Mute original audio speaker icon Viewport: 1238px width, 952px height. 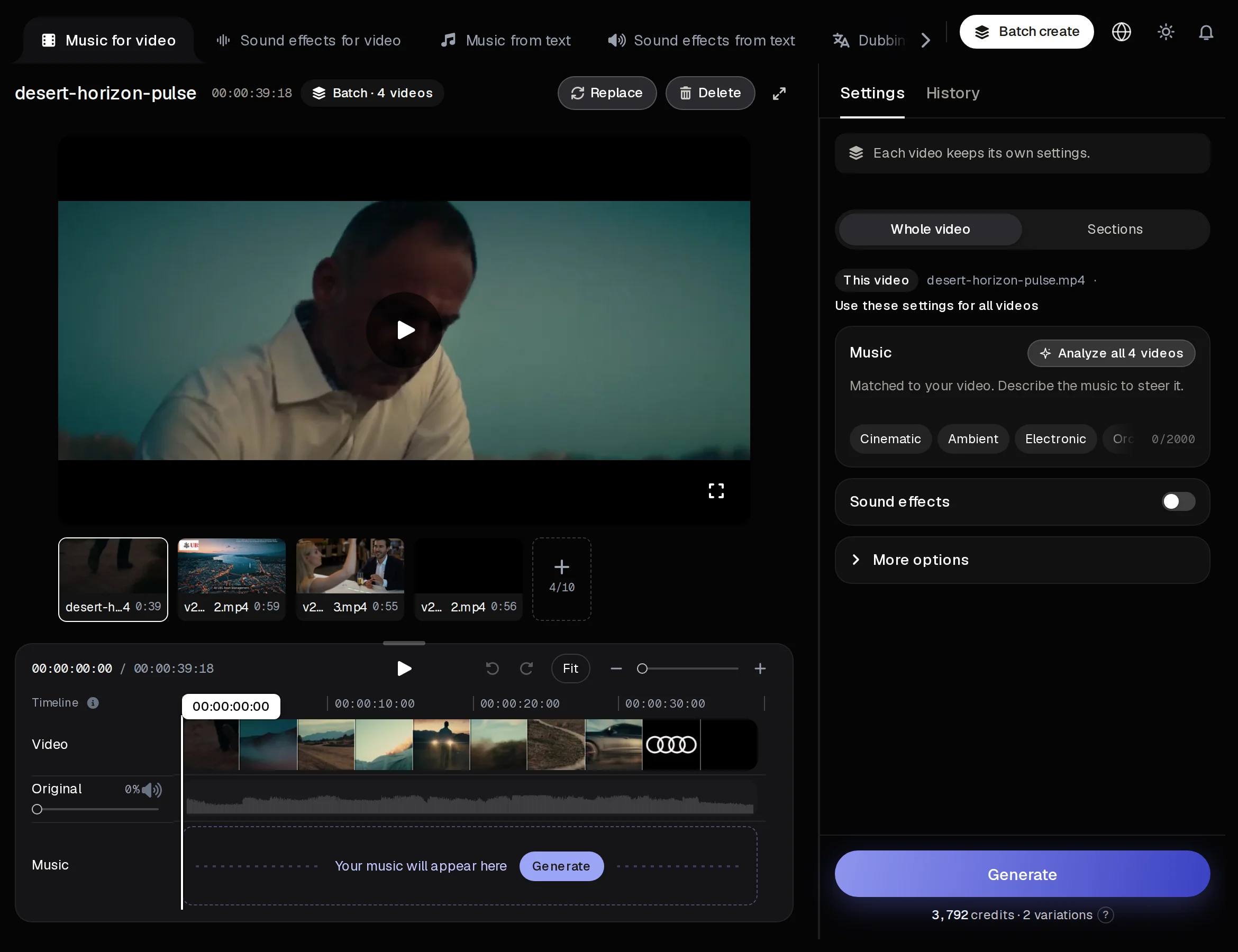tap(151, 789)
